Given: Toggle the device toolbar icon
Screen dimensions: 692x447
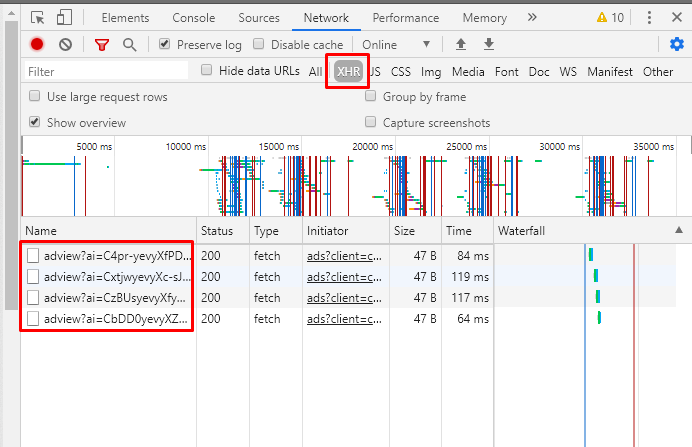Looking at the screenshot, I should pyautogui.click(x=64, y=18).
